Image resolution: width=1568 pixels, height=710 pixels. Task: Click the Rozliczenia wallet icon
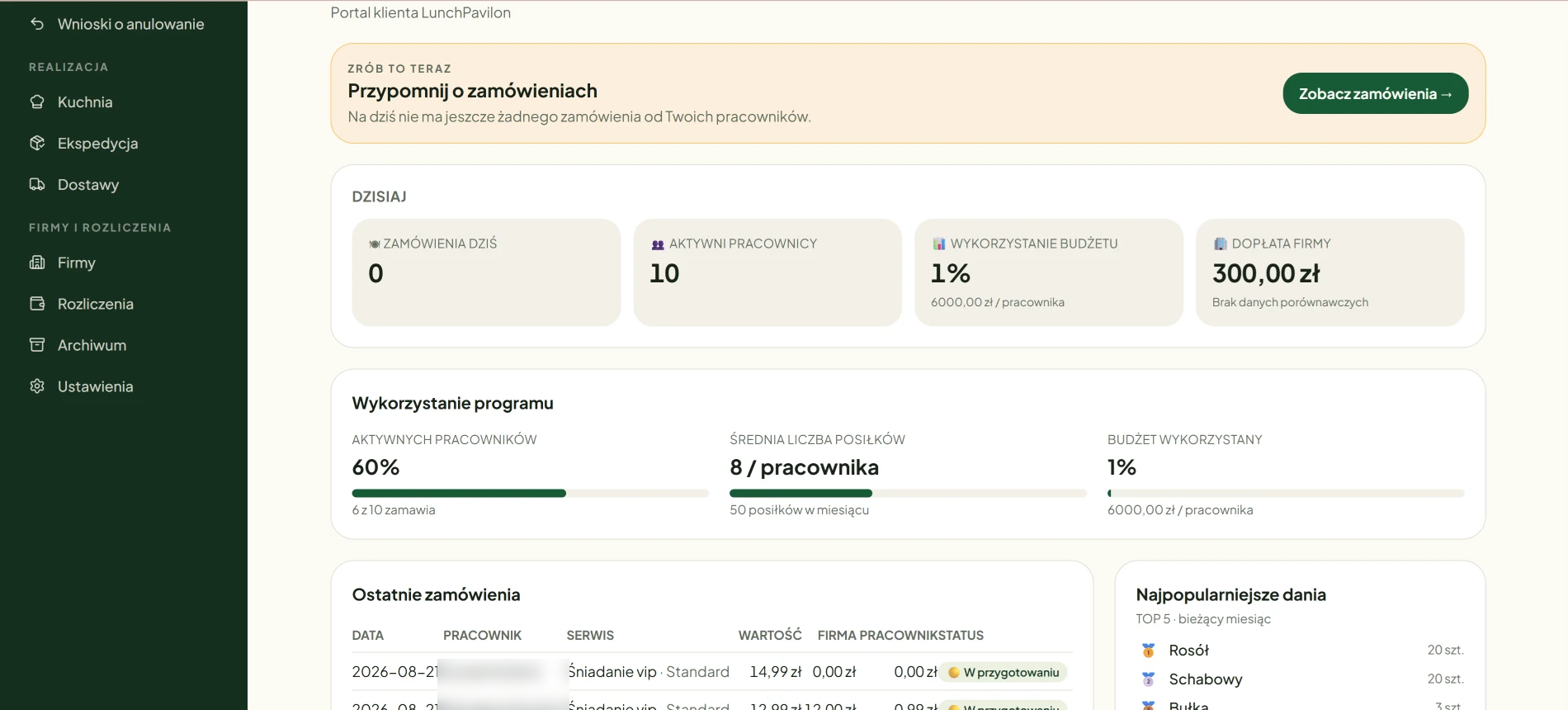coord(37,304)
